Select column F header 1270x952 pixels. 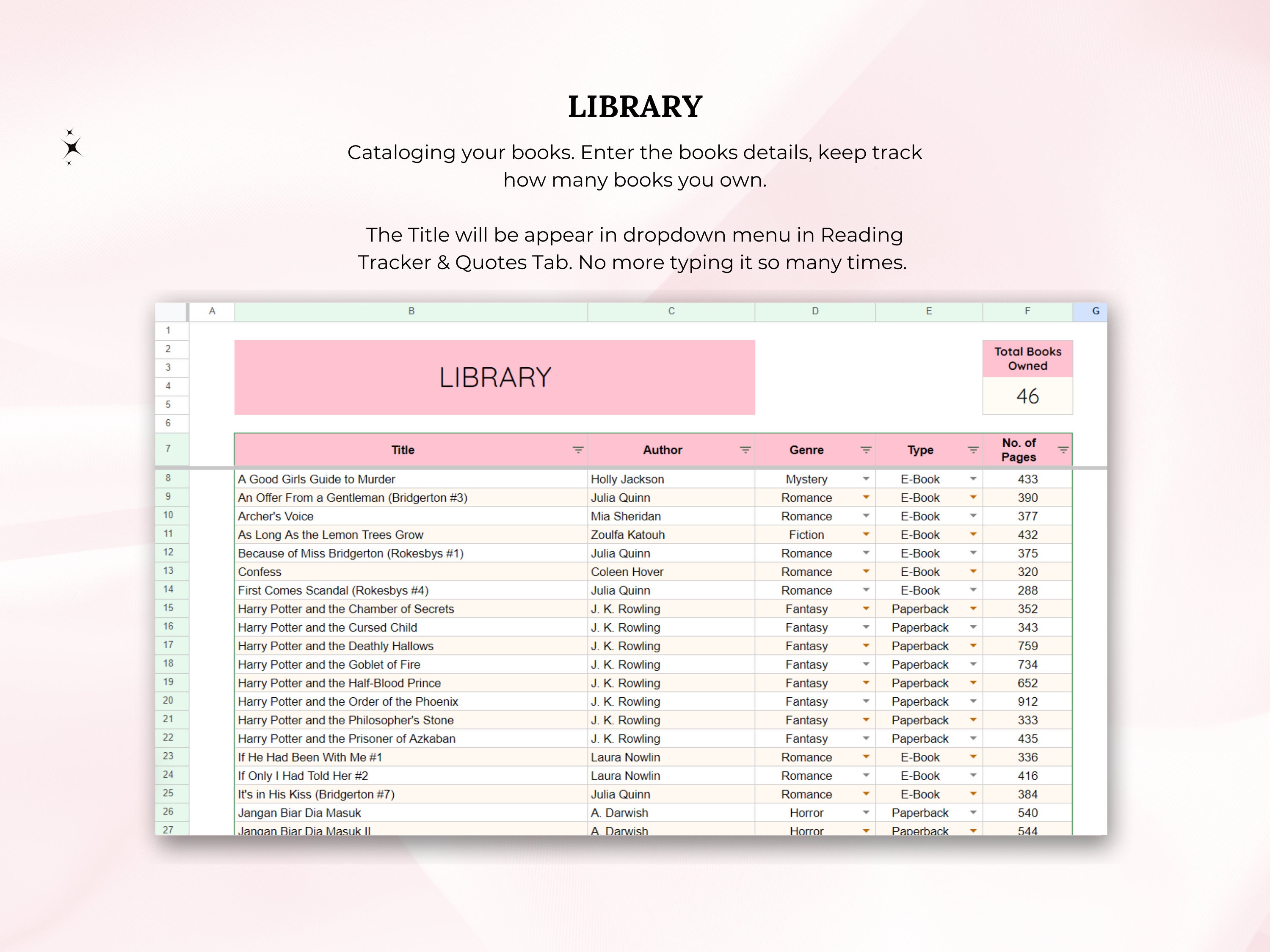click(1028, 311)
